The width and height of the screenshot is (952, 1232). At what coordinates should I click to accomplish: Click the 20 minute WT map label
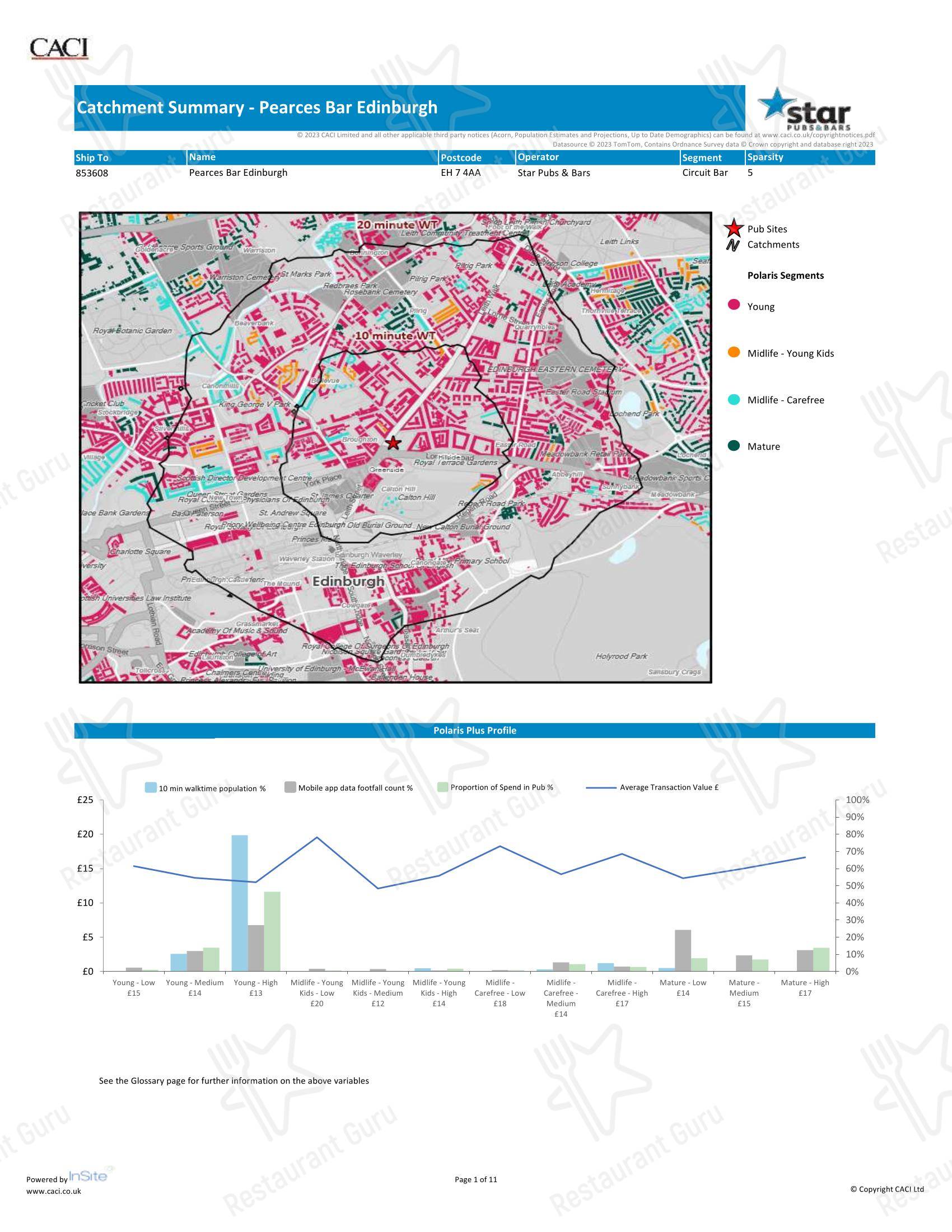point(398,225)
